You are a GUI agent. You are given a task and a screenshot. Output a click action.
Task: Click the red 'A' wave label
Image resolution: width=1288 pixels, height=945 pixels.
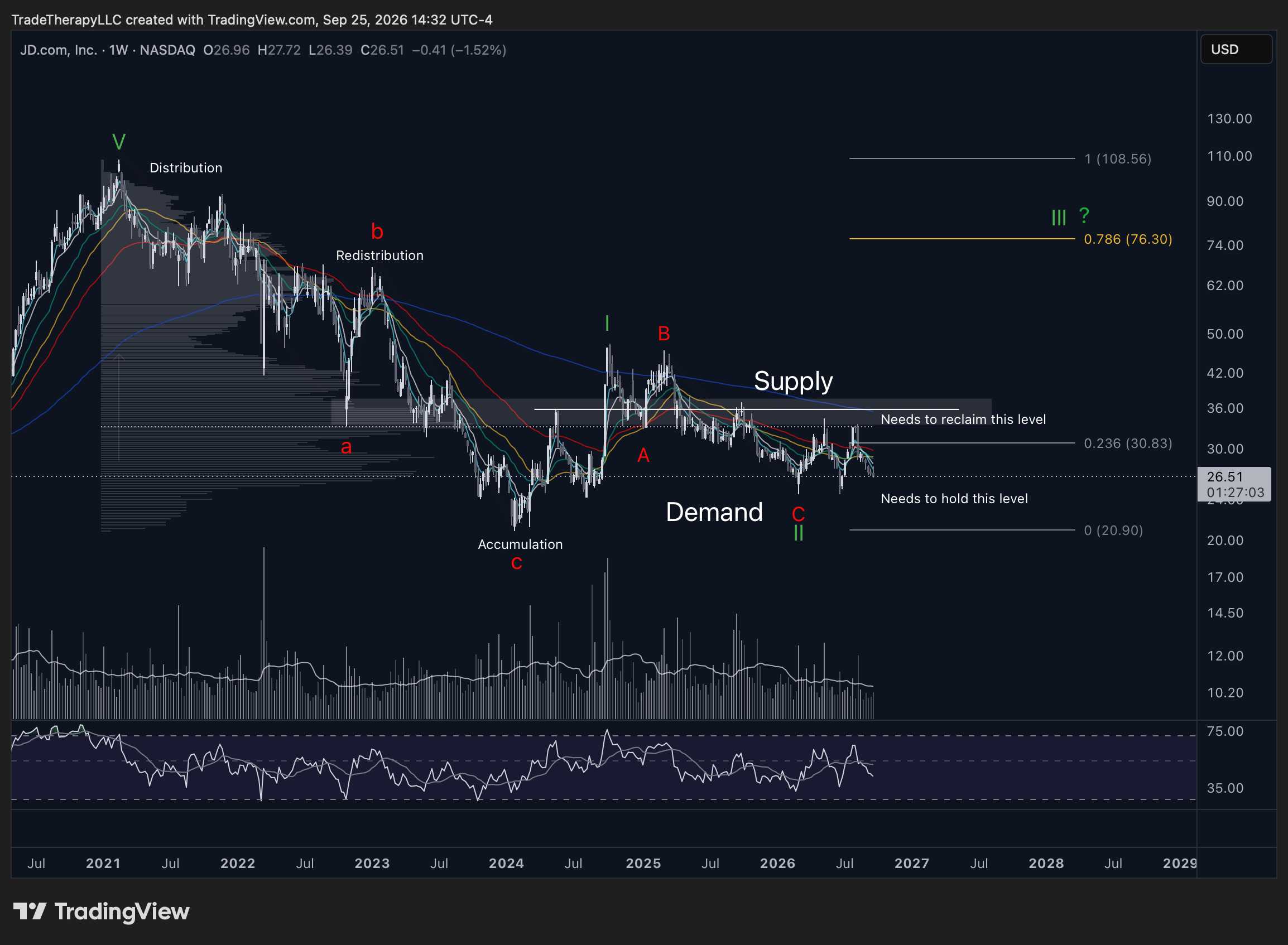[643, 455]
